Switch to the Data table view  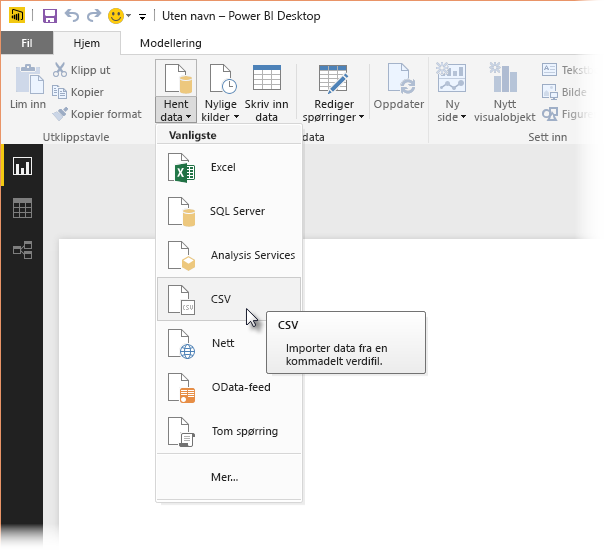coord(22,208)
